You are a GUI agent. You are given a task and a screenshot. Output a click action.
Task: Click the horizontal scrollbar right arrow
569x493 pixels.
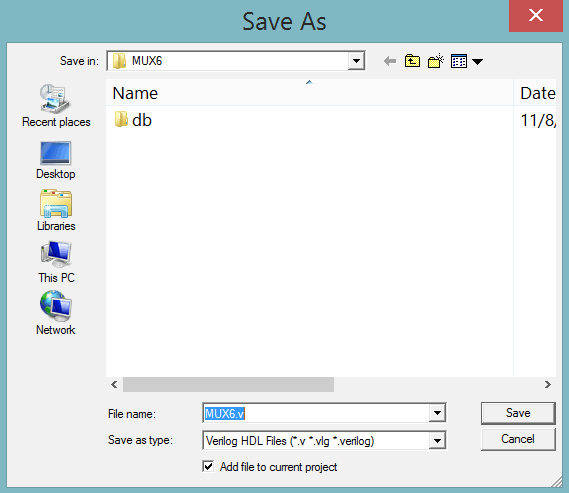coord(548,385)
